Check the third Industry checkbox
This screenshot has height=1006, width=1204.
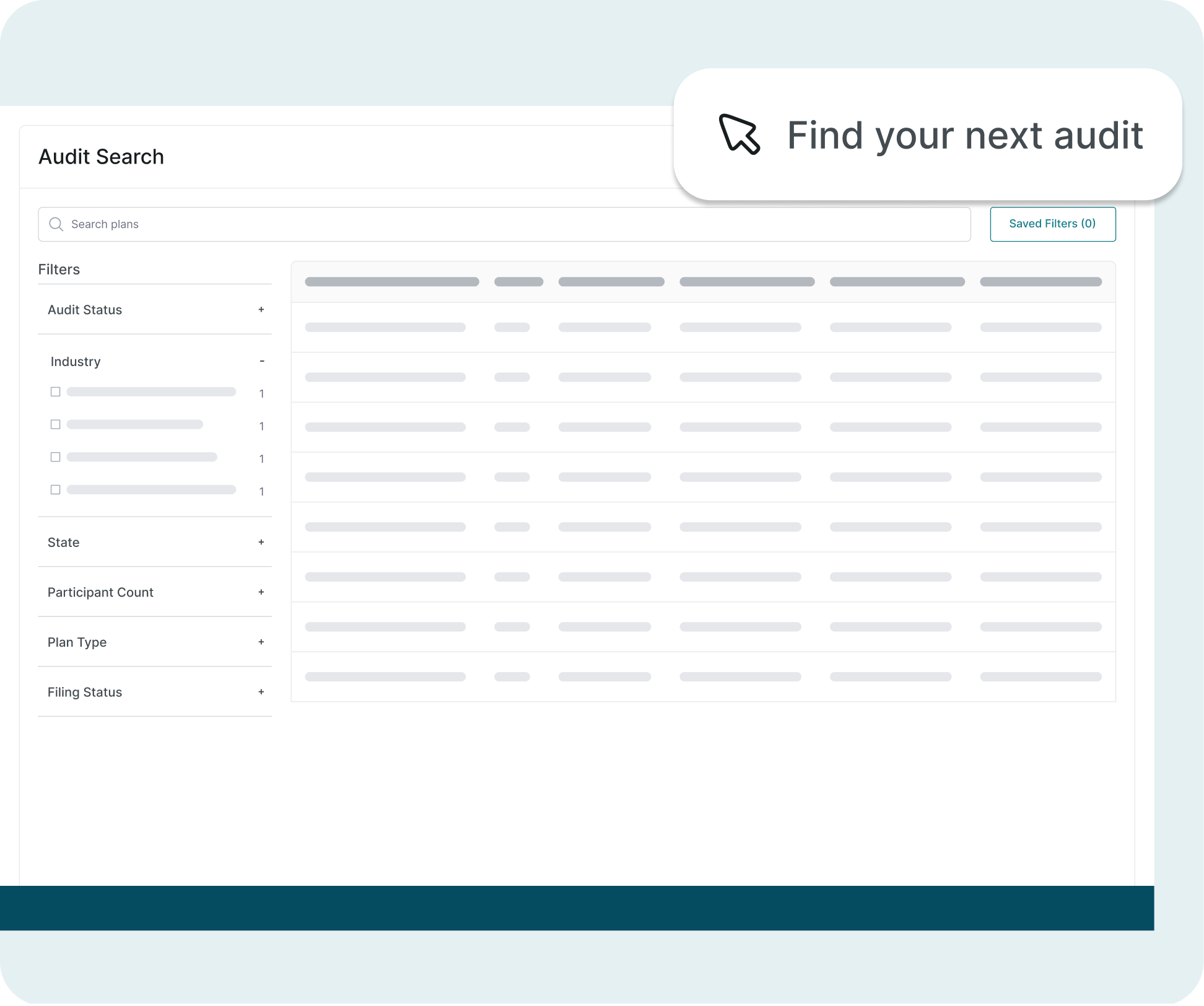(56, 457)
